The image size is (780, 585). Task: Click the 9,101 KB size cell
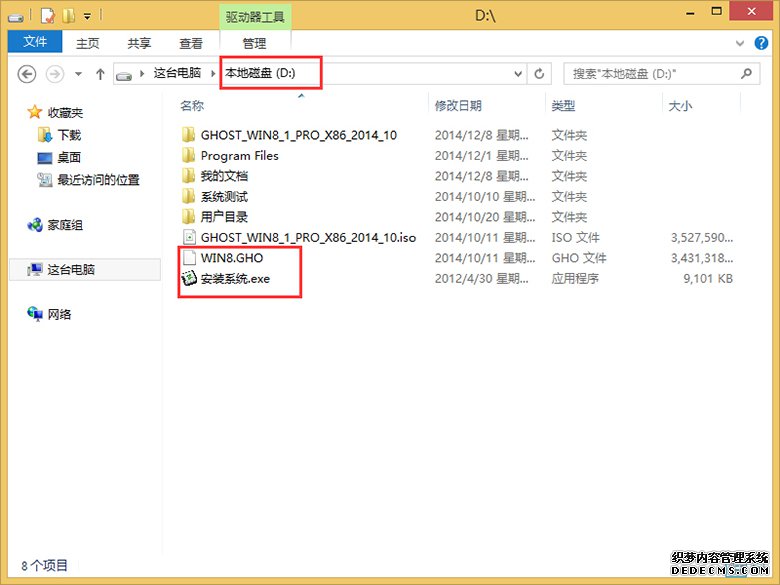[708, 279]
